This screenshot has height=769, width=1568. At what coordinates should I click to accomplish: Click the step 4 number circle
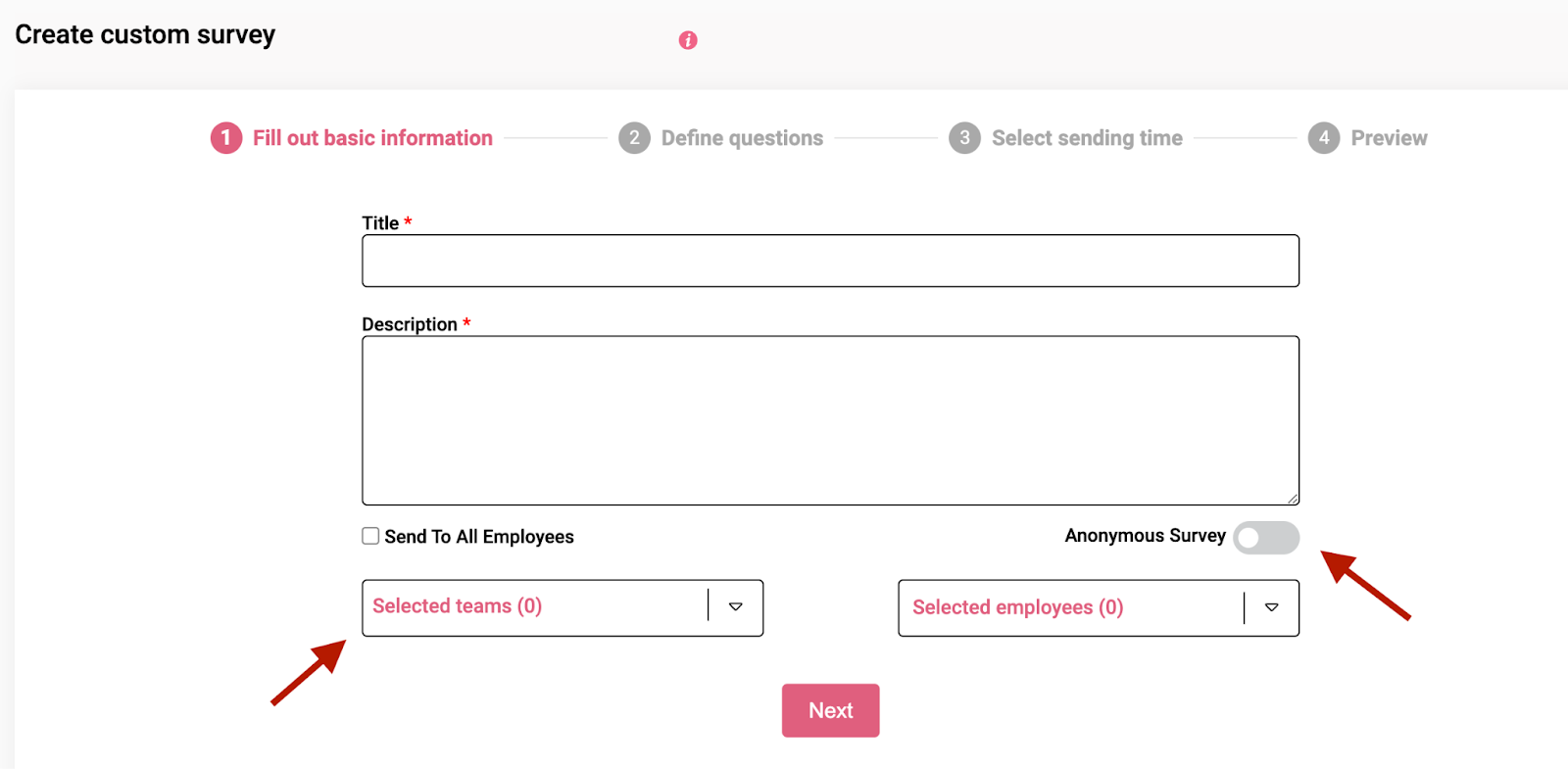(1323, 138)
